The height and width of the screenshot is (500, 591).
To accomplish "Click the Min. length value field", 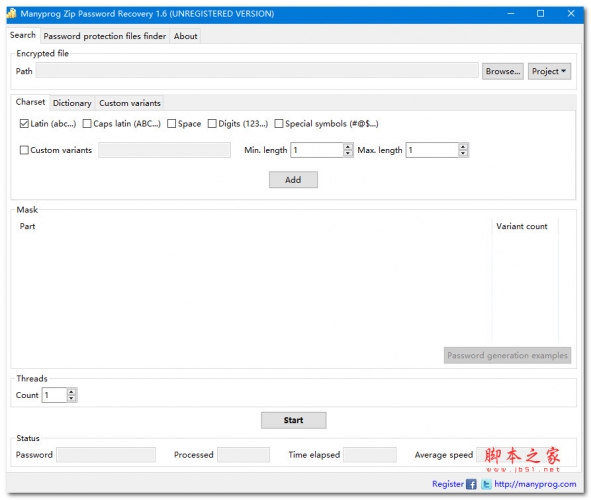I will click(317, 150).
